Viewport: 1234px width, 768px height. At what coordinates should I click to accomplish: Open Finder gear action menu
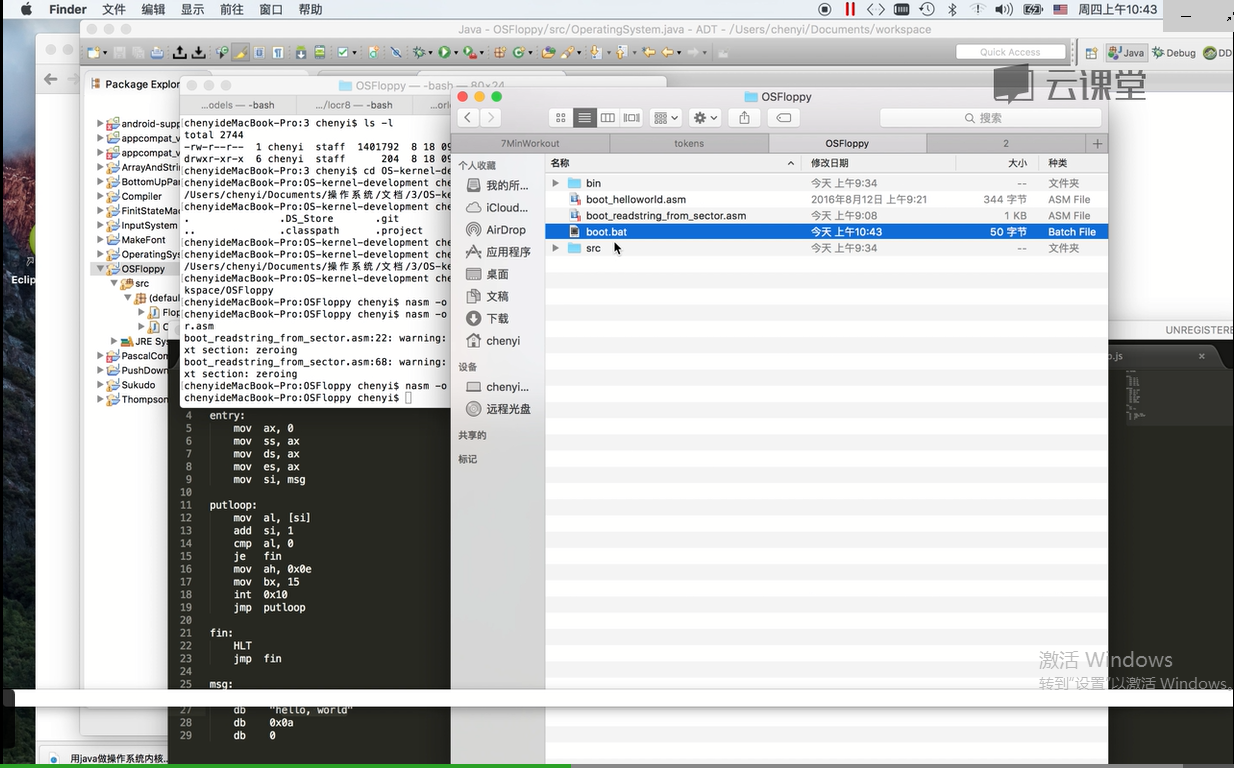[x=706, y=118]
